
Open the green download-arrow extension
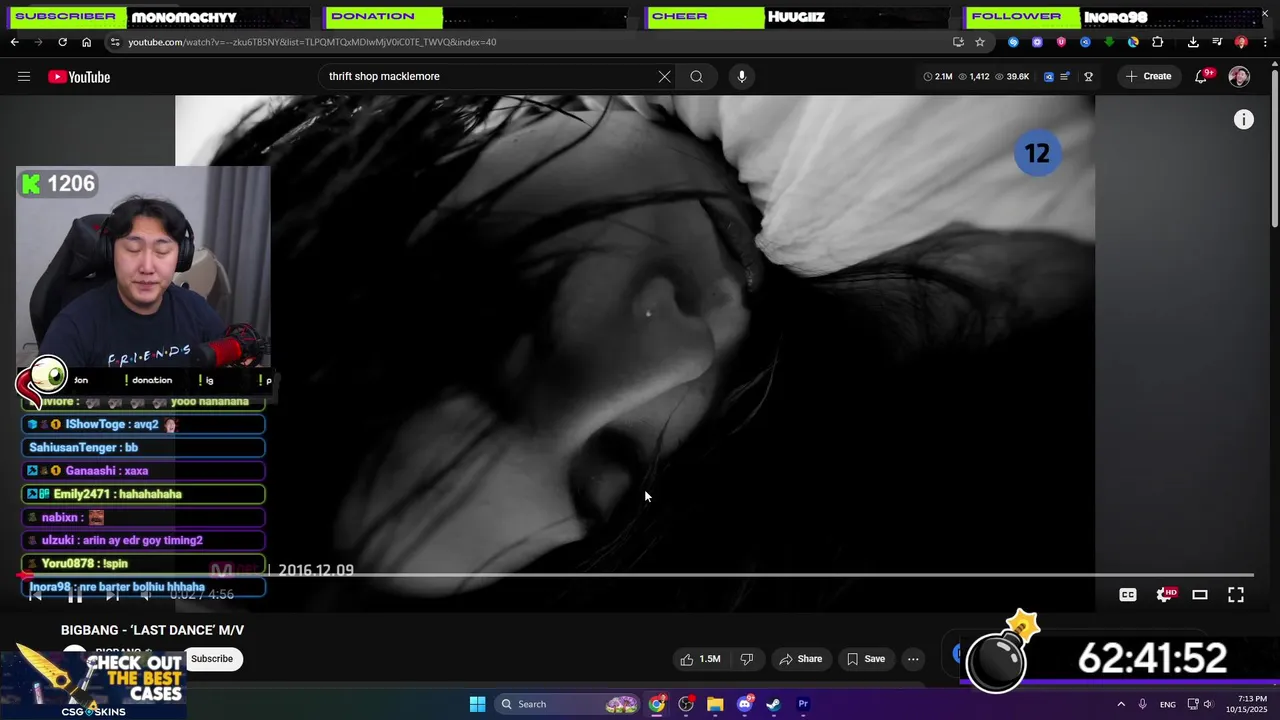(x=1109, y=42)
